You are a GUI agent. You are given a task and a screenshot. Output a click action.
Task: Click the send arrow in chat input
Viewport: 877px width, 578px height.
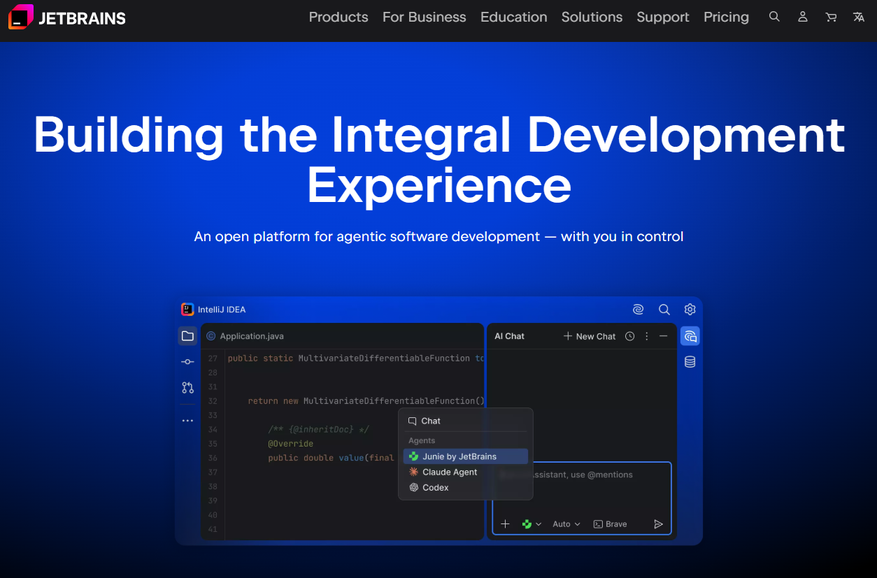(658, 524)
